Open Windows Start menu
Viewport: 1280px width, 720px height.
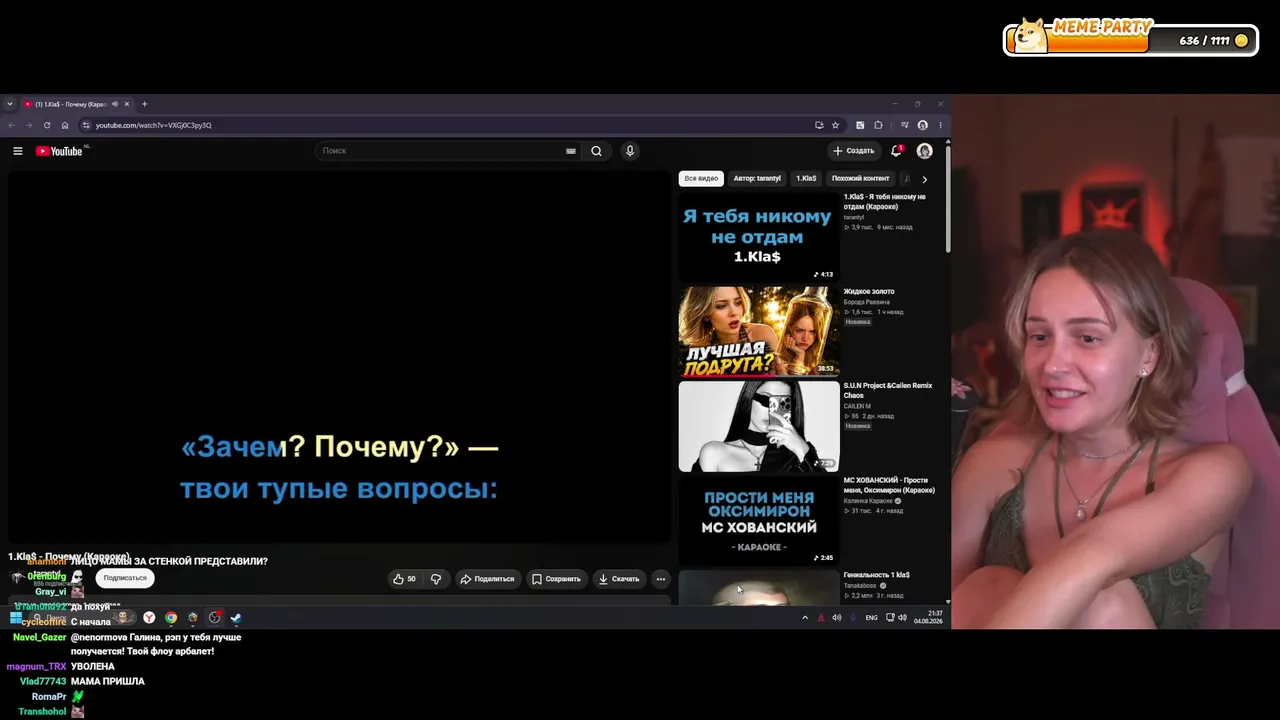pos(16,618)
